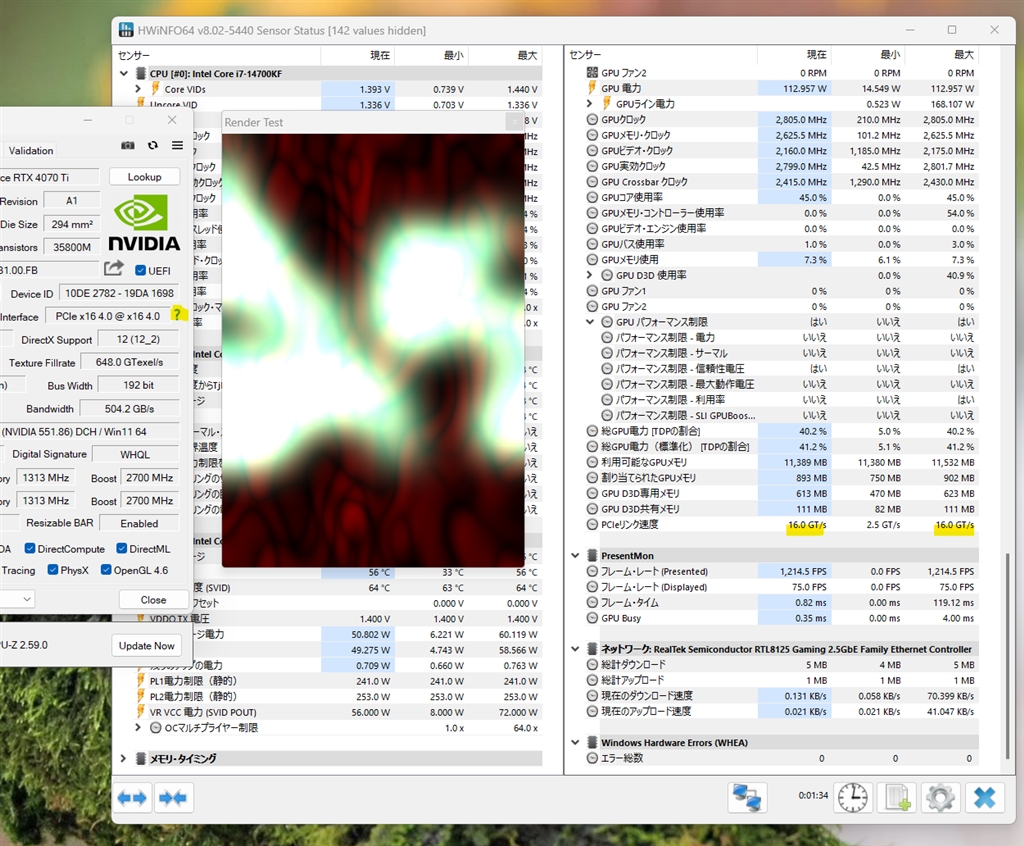This screenshot has height=846, width=1024.
Task: Click the right pane センサー column header
Action: (661, 54)
